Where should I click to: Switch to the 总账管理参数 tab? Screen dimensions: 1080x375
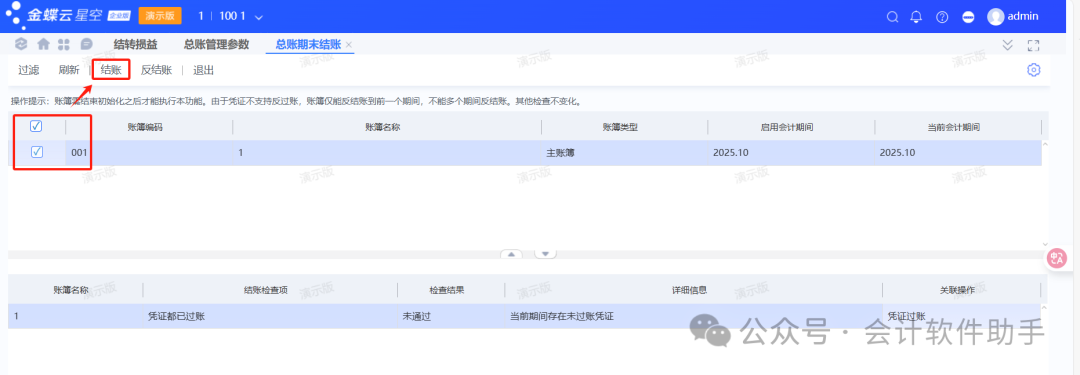tap(216, 45)
